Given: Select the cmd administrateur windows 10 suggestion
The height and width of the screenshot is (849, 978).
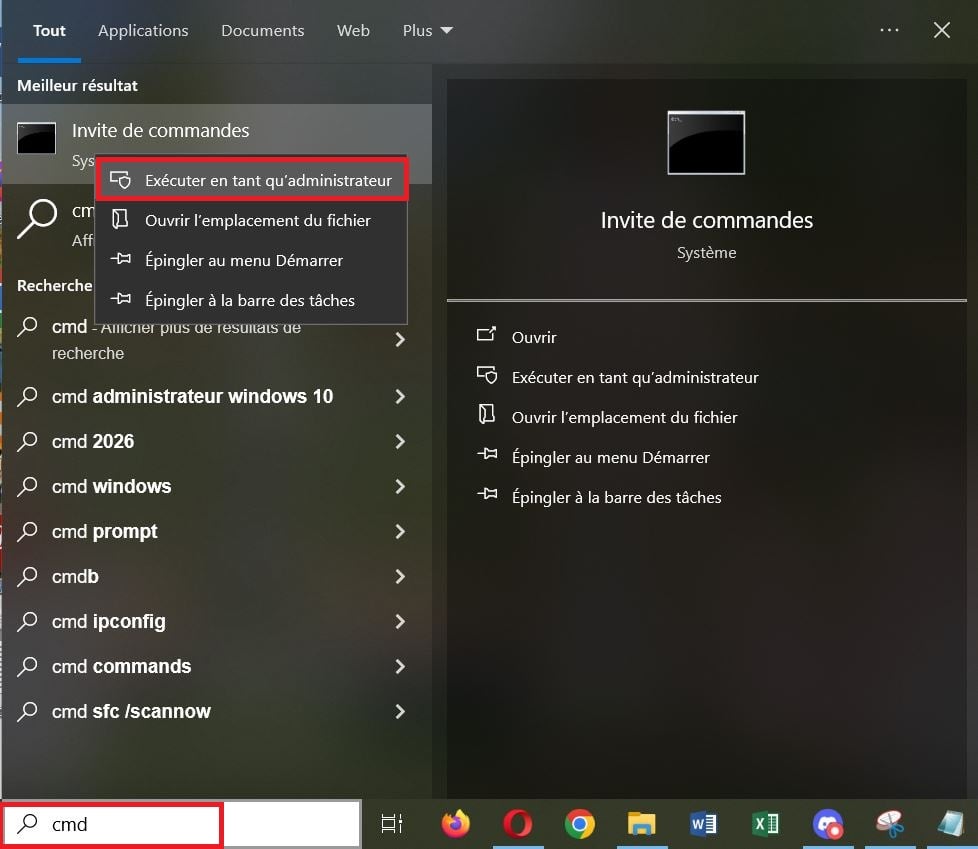Looking at the screenshot, I should (x=192, y=396).
